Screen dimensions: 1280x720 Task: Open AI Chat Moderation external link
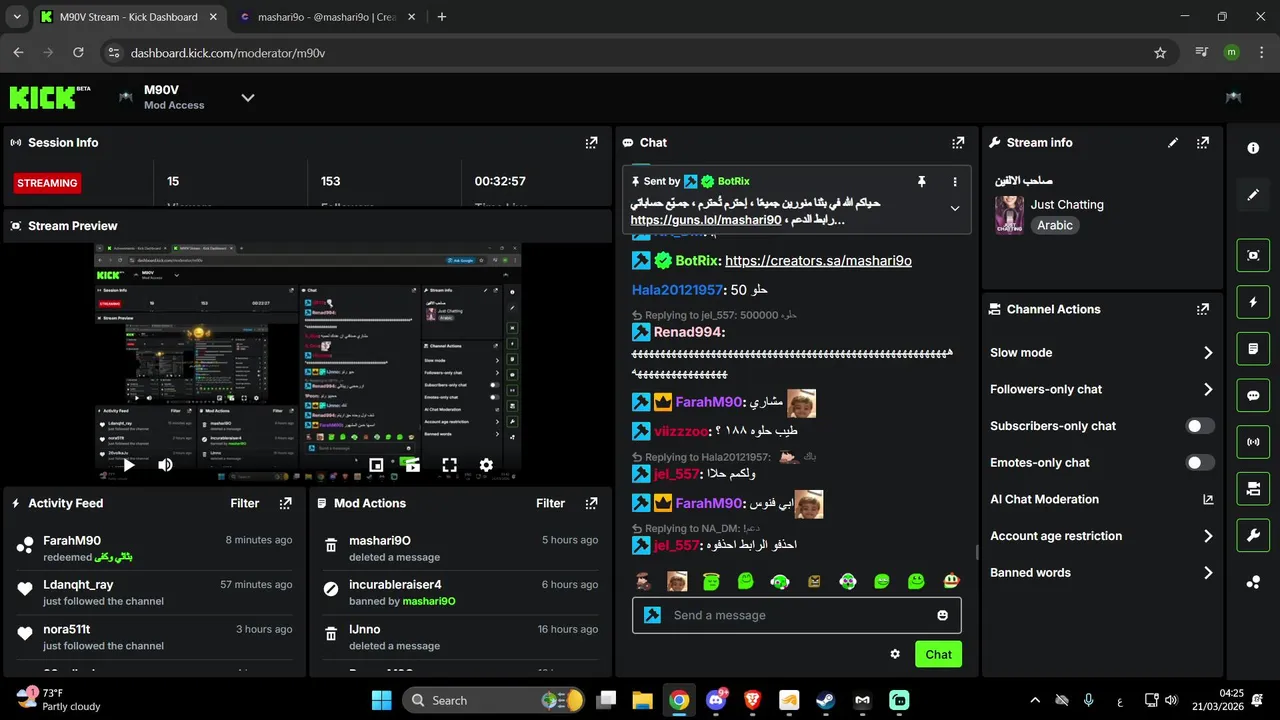[x=1208, y=500]
